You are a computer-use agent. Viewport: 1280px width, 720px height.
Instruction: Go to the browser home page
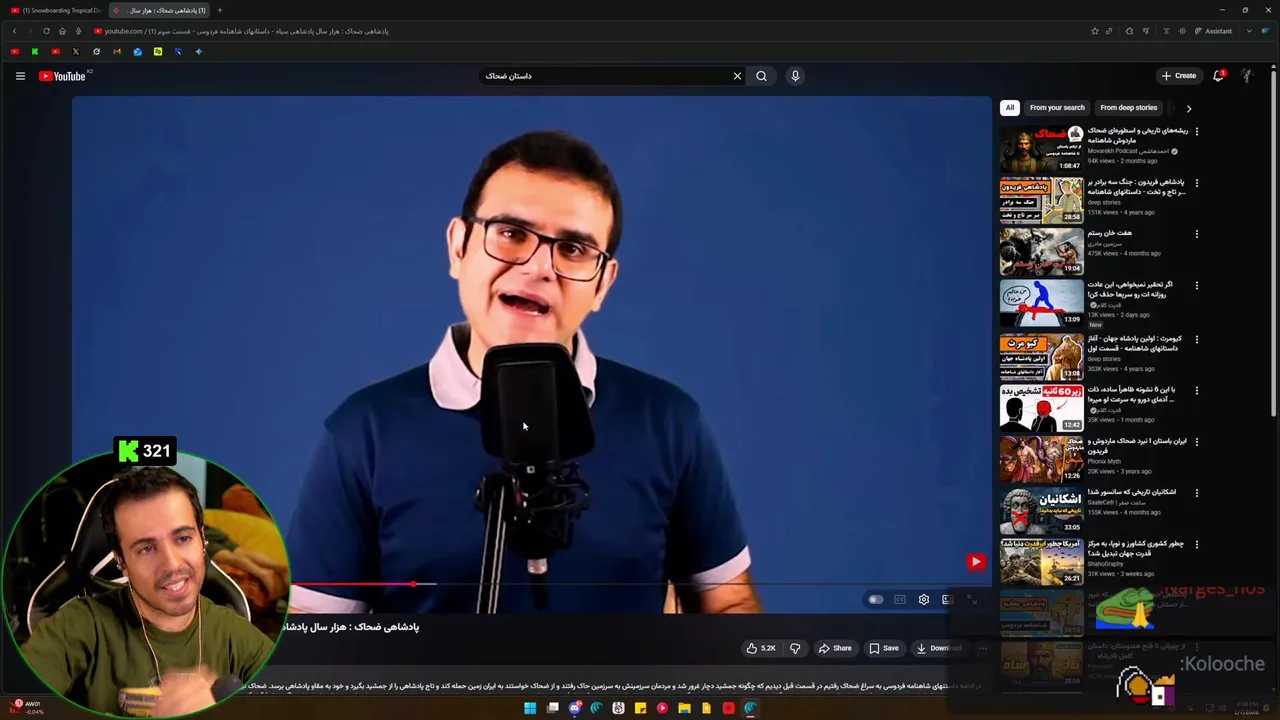[x=62, y=31]
